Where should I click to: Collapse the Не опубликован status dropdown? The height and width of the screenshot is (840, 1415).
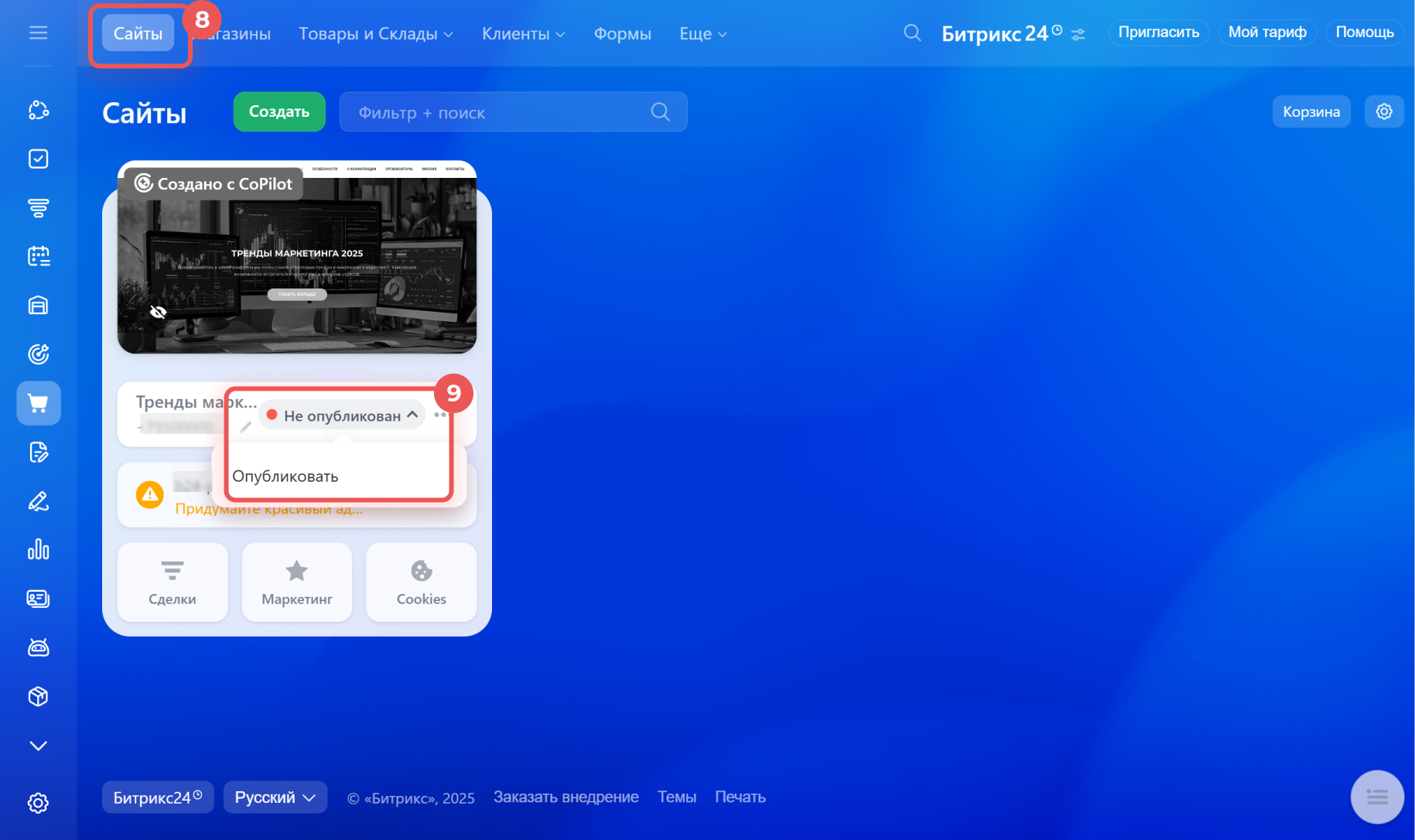coord(341,415)
